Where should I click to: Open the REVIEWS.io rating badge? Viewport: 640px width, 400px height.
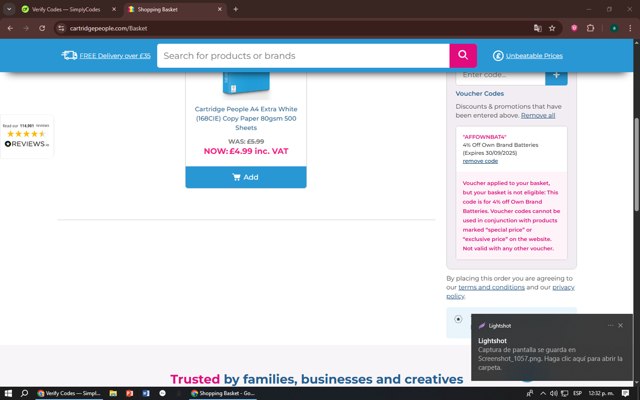click(27, 136)
